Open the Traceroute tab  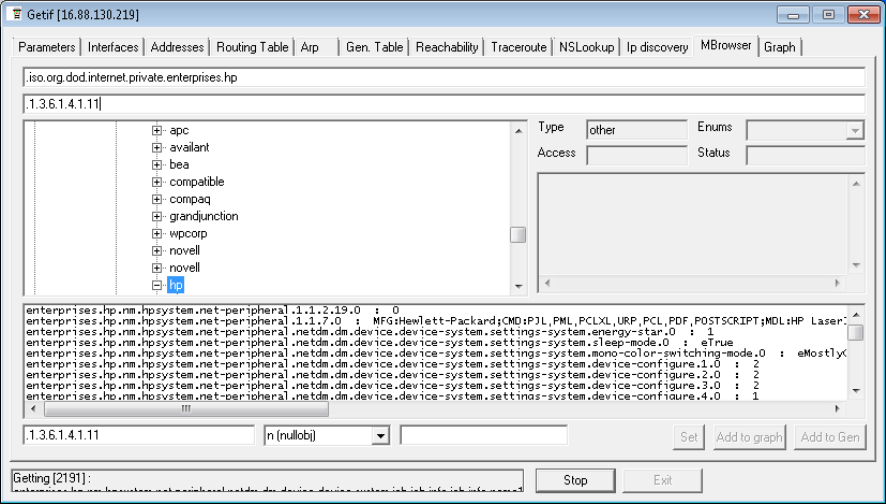click(x=519, y=47)
